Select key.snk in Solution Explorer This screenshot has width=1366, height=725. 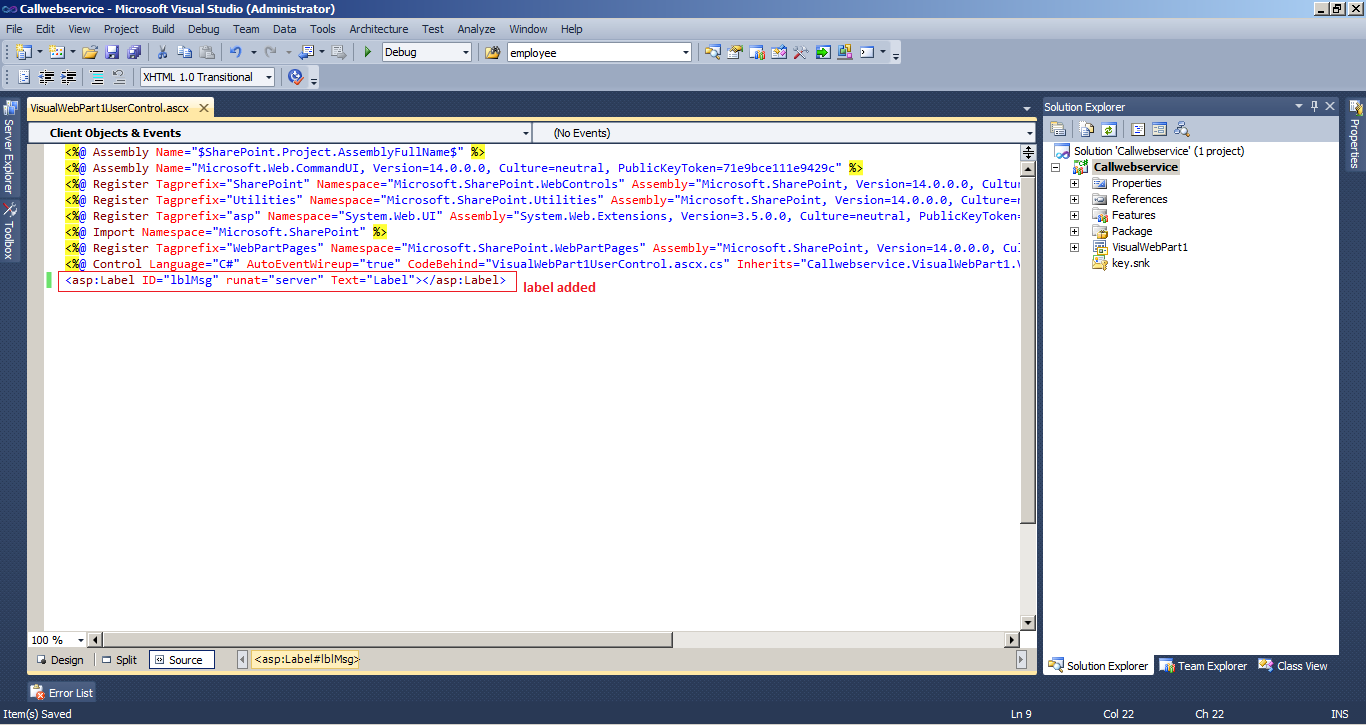(1132, 263)
